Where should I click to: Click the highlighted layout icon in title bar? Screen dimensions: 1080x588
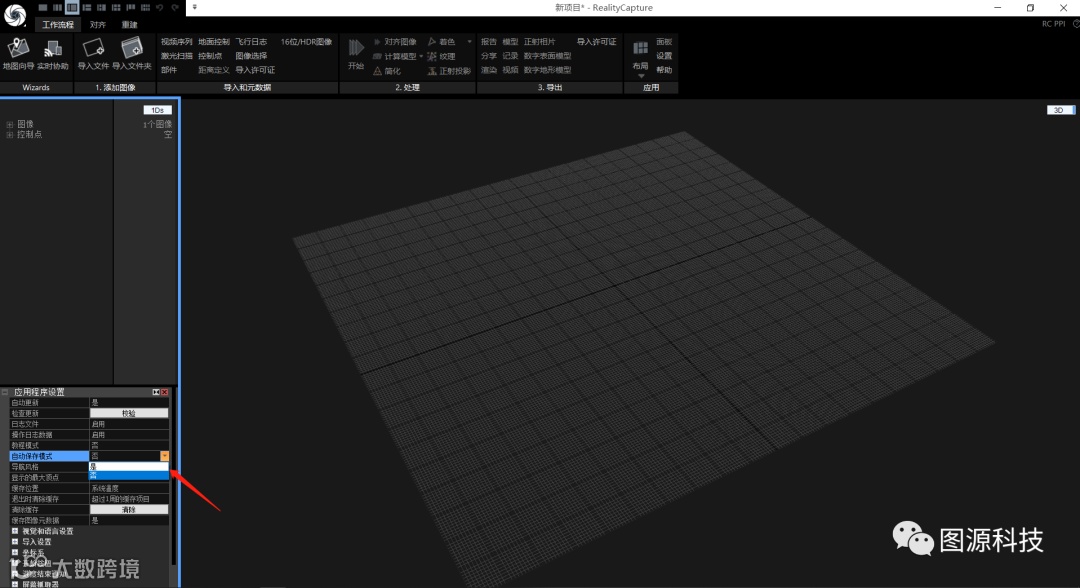point(72,8)
